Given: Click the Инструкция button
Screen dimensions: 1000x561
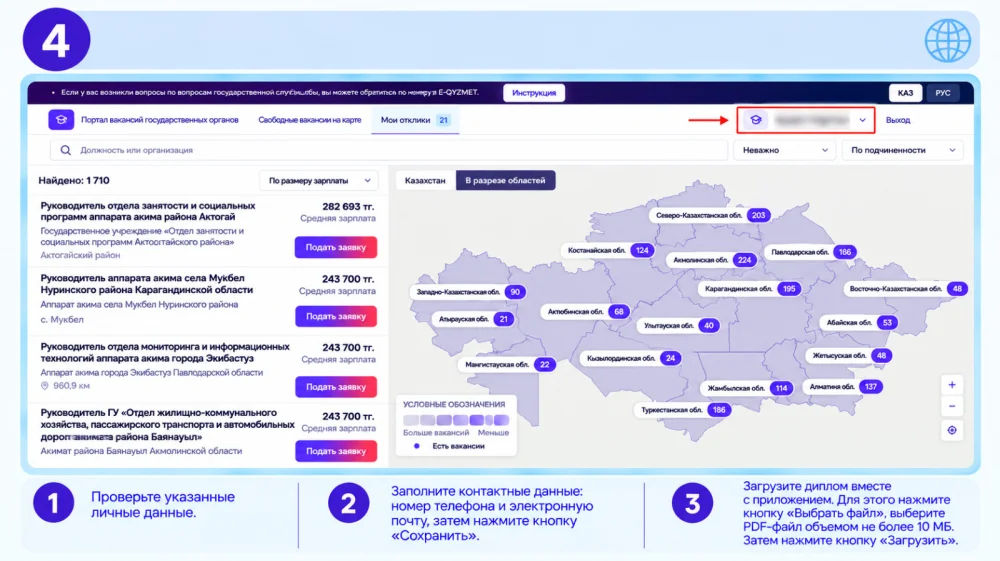Looking at the screenshot, I should 534,93.
